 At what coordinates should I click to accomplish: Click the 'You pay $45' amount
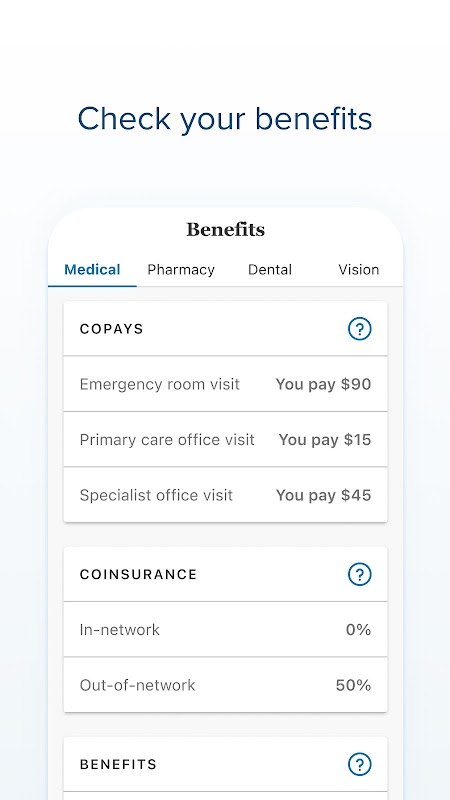323,495
